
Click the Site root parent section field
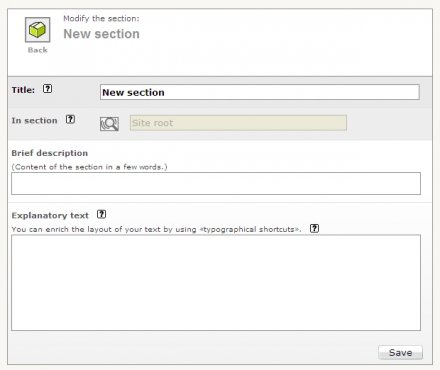point(238,123)
